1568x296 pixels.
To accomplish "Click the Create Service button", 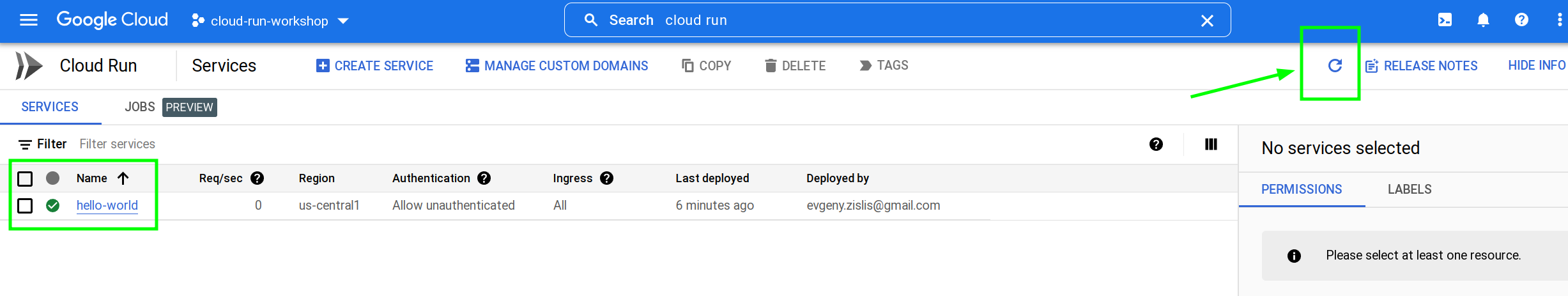I will [x=375, y=66].
